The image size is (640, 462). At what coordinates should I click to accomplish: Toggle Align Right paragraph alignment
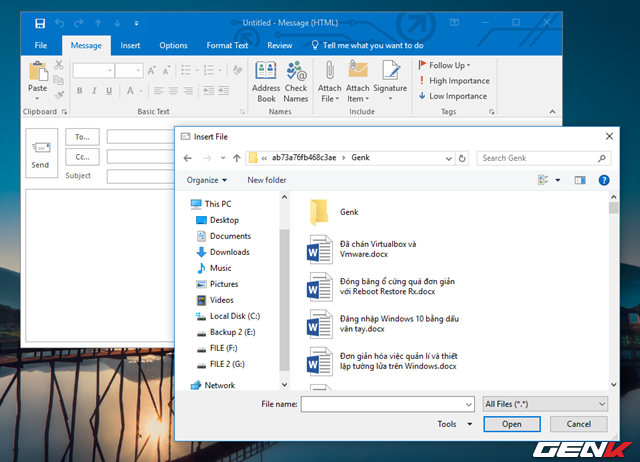(x=188, y=91)
